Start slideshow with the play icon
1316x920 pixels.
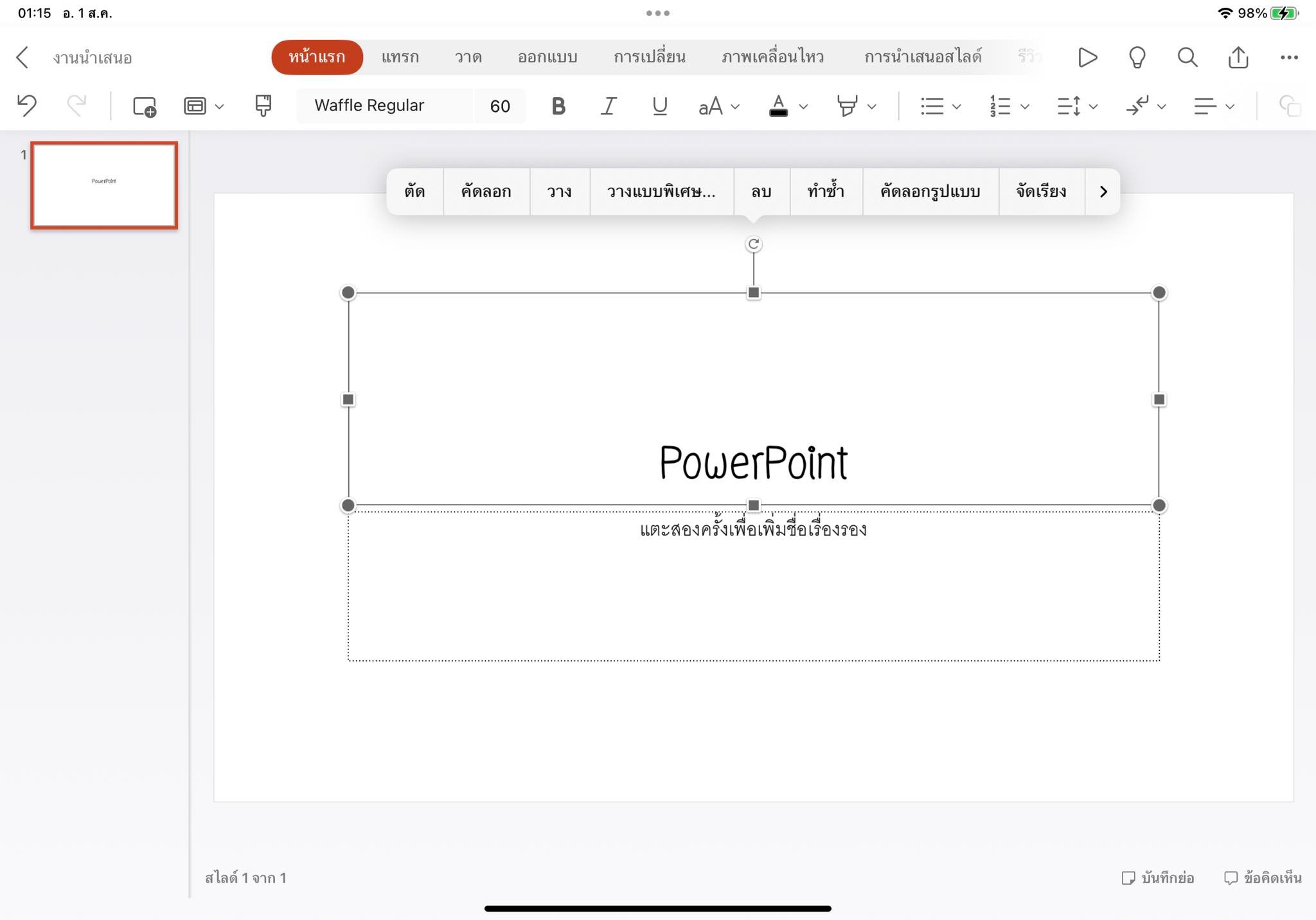pos(1087,57)
